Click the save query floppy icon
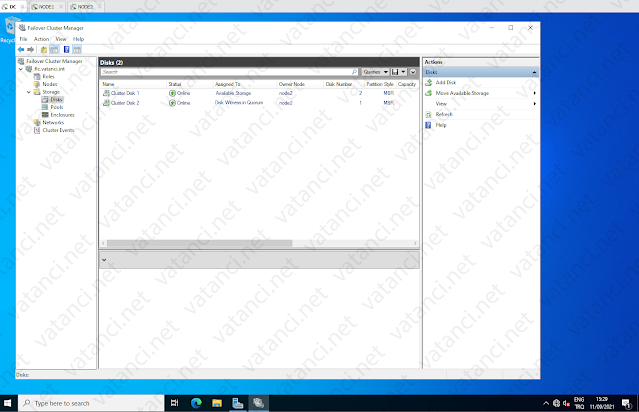 (395, 72)
